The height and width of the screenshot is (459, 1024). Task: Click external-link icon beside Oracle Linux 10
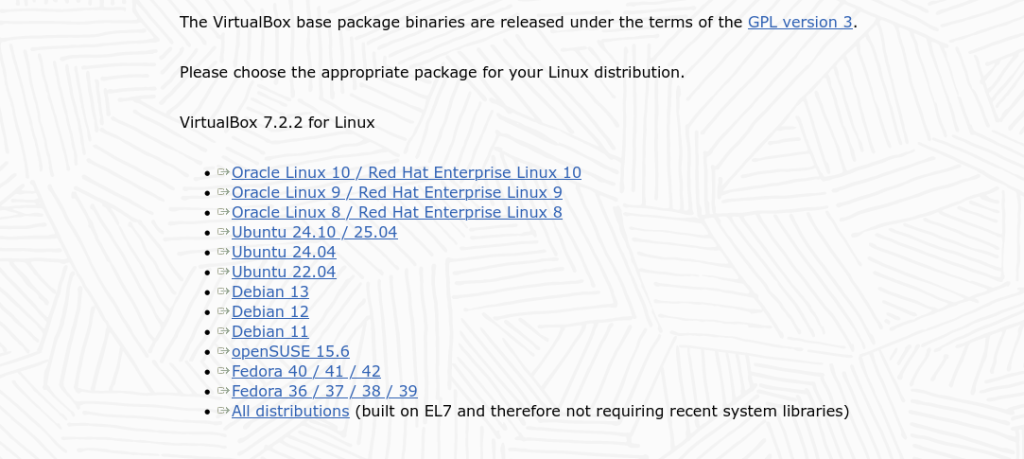pos(223,172)
